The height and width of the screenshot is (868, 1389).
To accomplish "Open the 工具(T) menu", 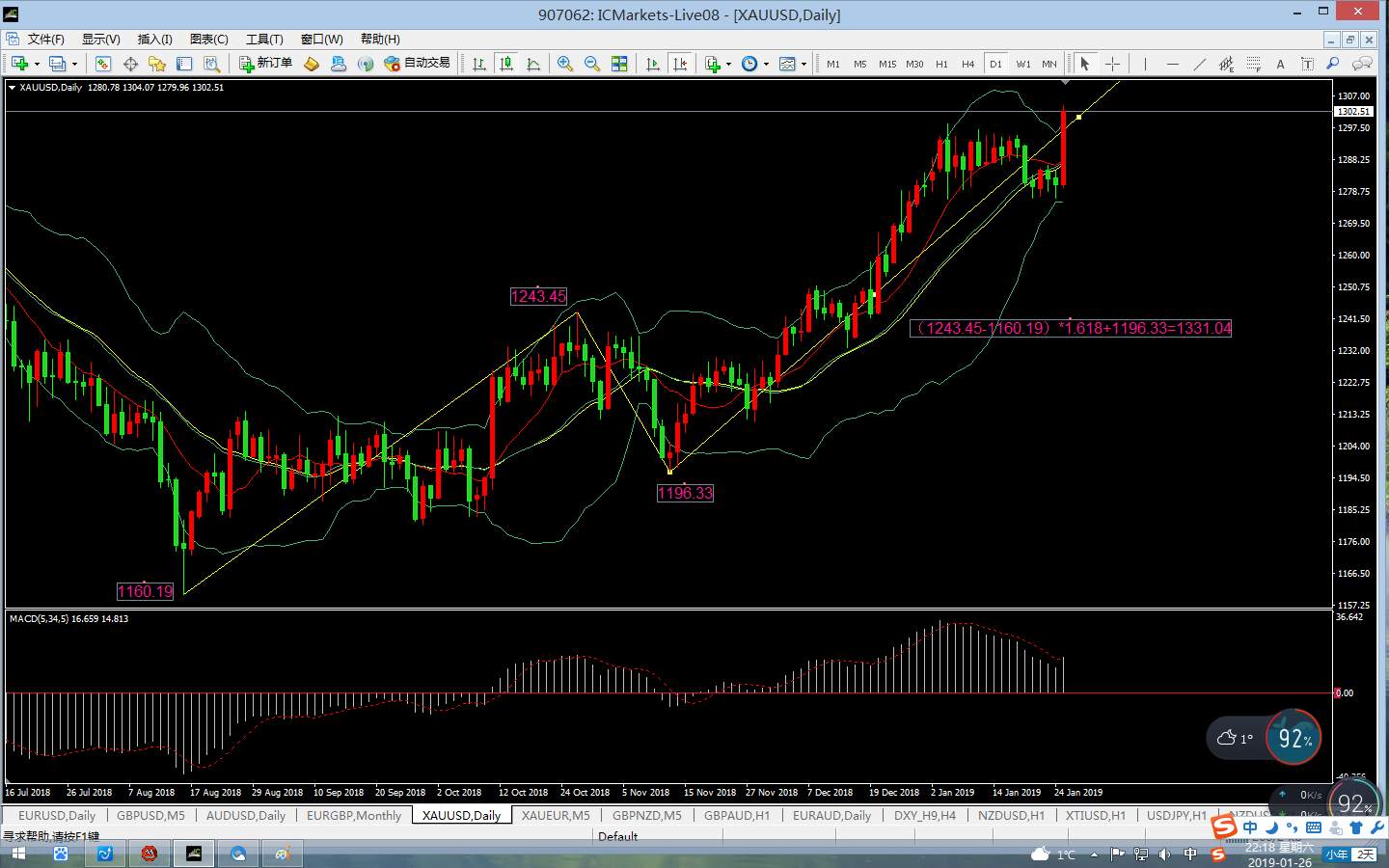I will (x=264, y=39).
